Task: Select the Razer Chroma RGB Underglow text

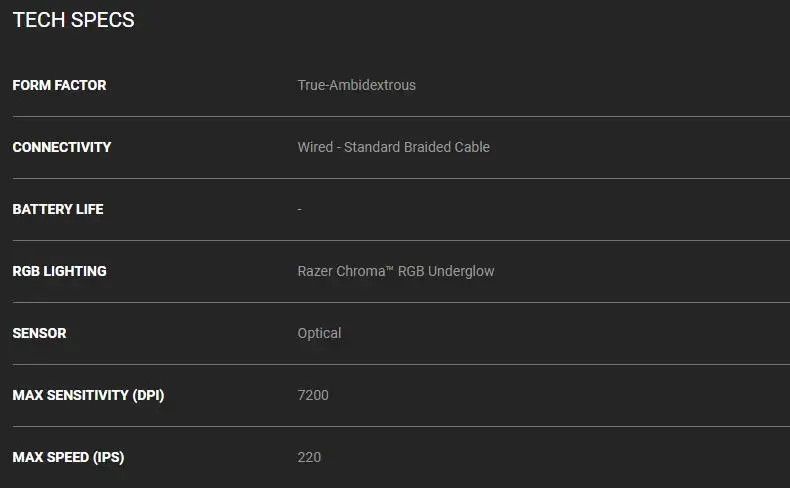Action: 395,271
